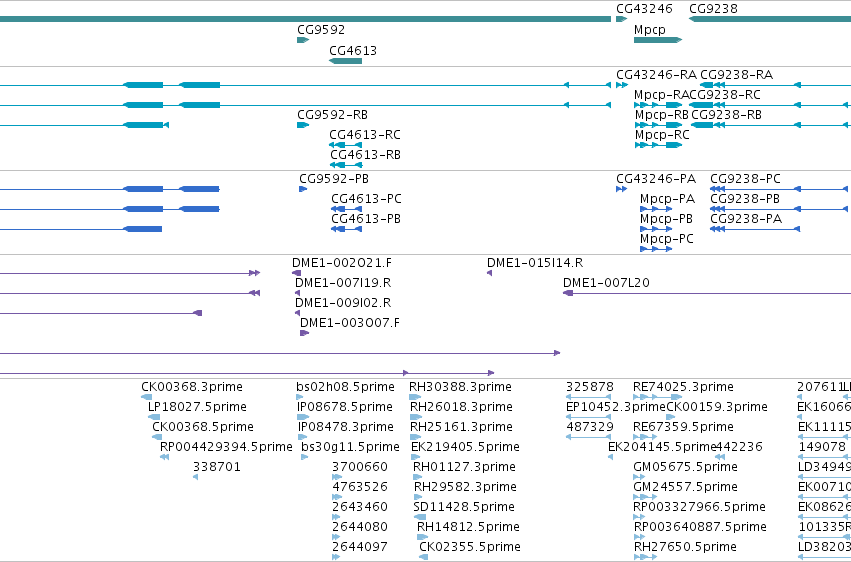Open protein label CG9238-PA
Screen dimensions: 851x562
[x=746, y=219]
